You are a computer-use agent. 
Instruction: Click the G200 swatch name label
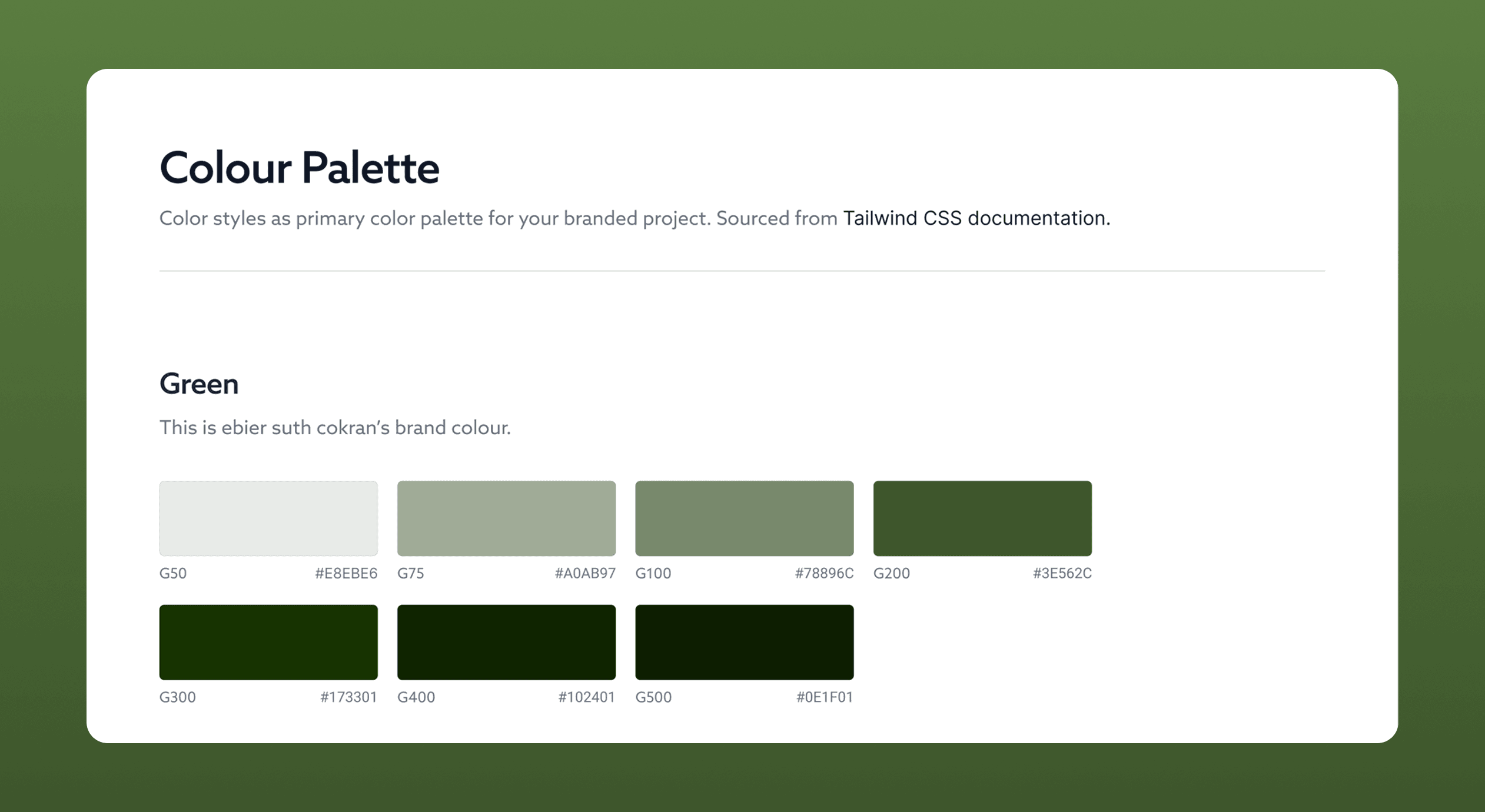click(x=891, y=573)
